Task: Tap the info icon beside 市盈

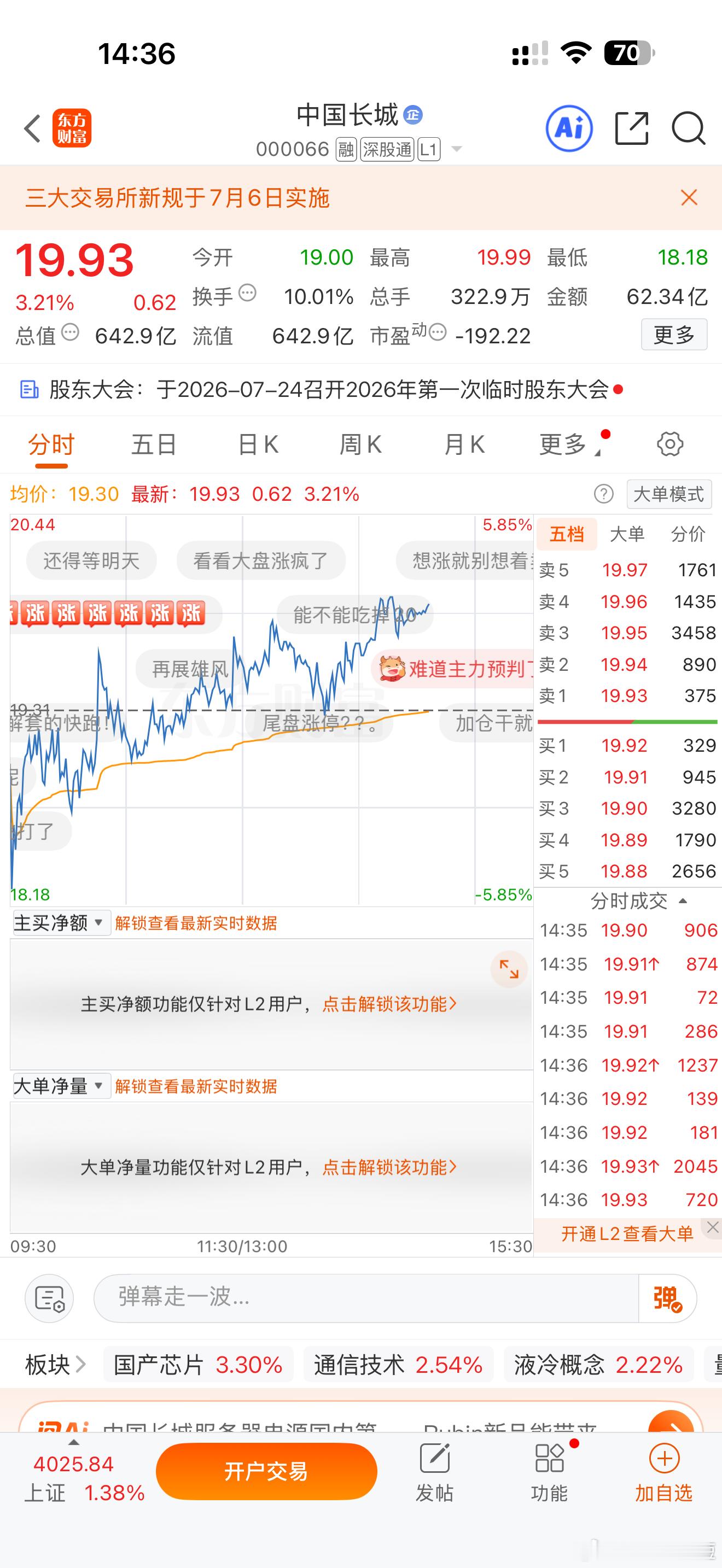Action: pos(437,332)
